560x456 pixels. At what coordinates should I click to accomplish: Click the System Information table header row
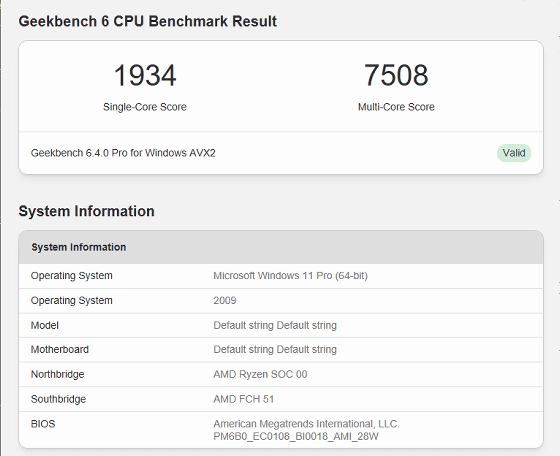(281, 247)
